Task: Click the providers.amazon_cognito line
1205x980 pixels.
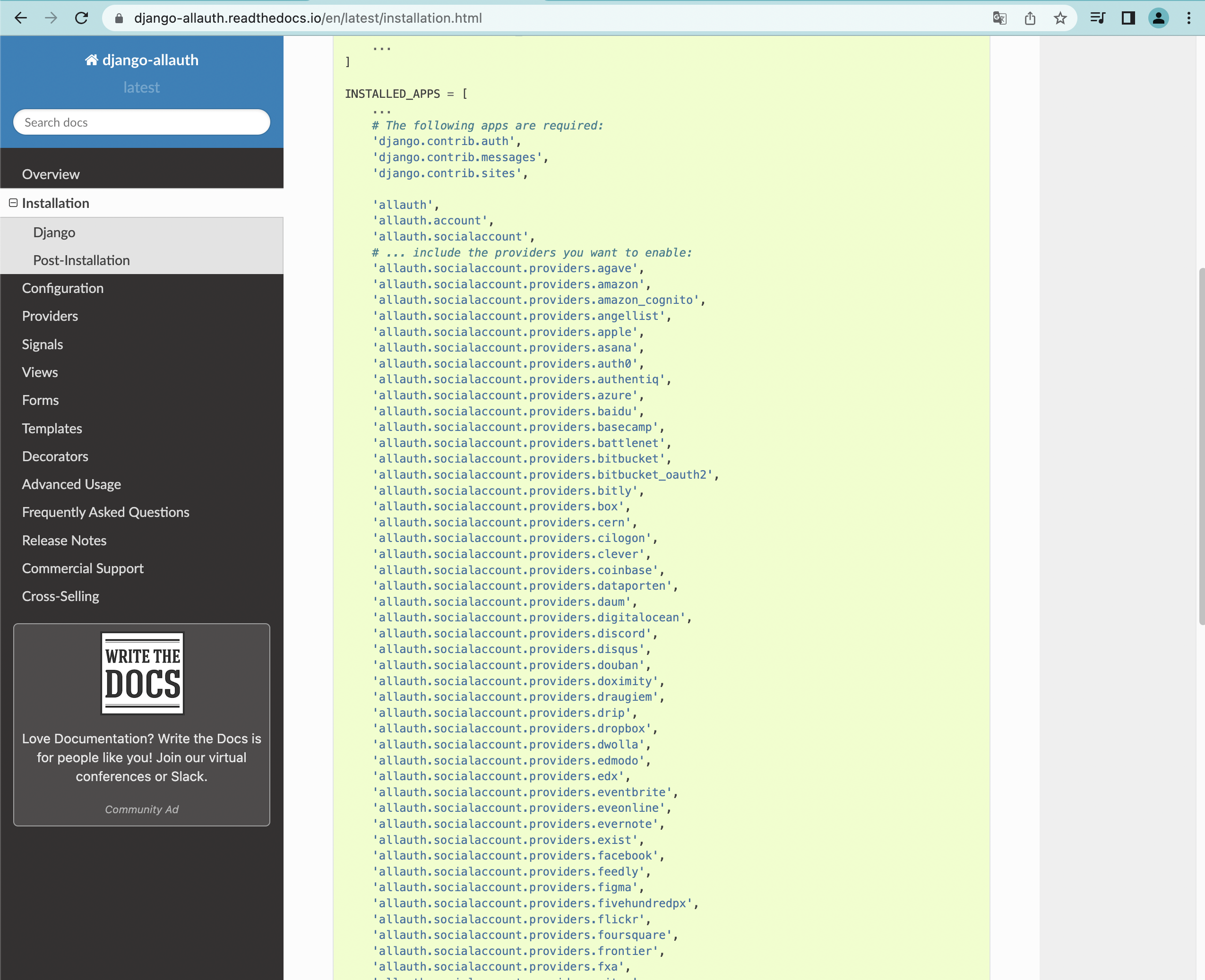Action: tap(539, 300)
